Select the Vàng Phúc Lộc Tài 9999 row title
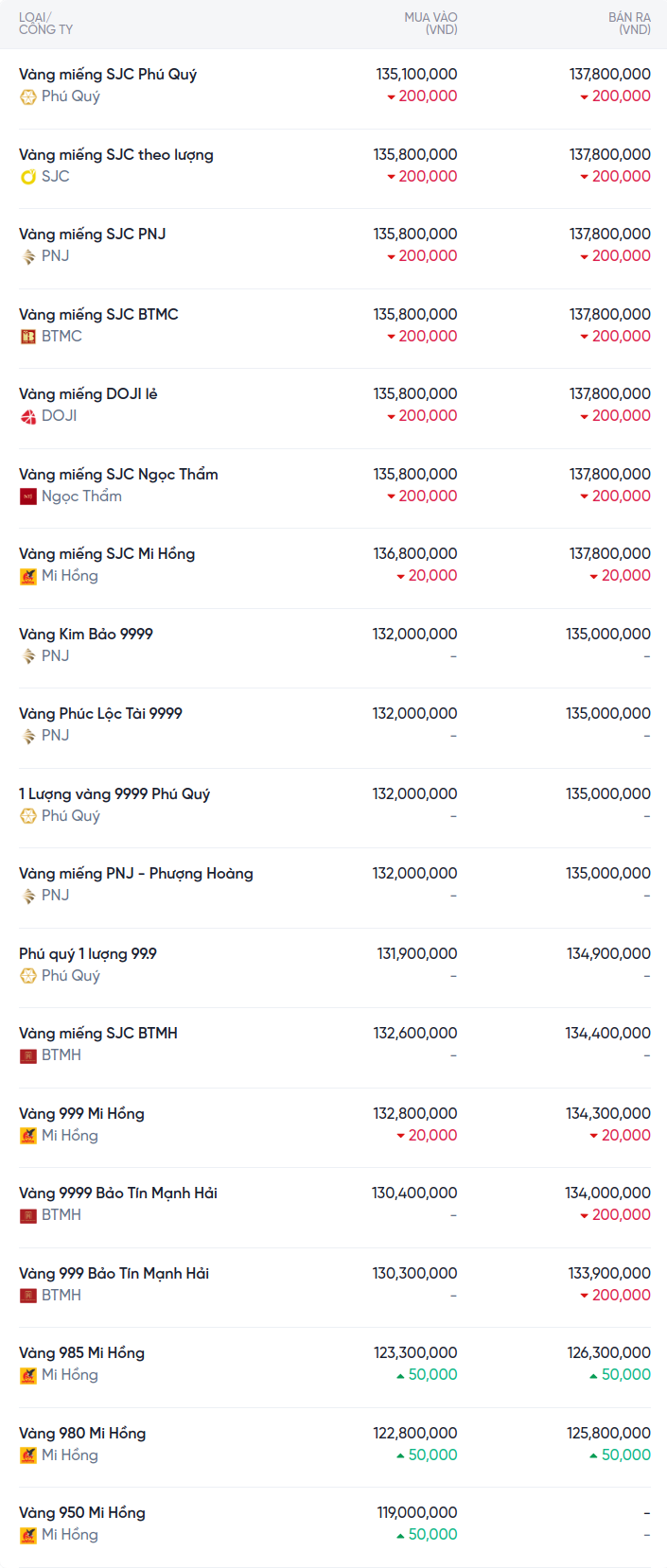This screenshot has height=1568, width=667. tap(100, 713)
